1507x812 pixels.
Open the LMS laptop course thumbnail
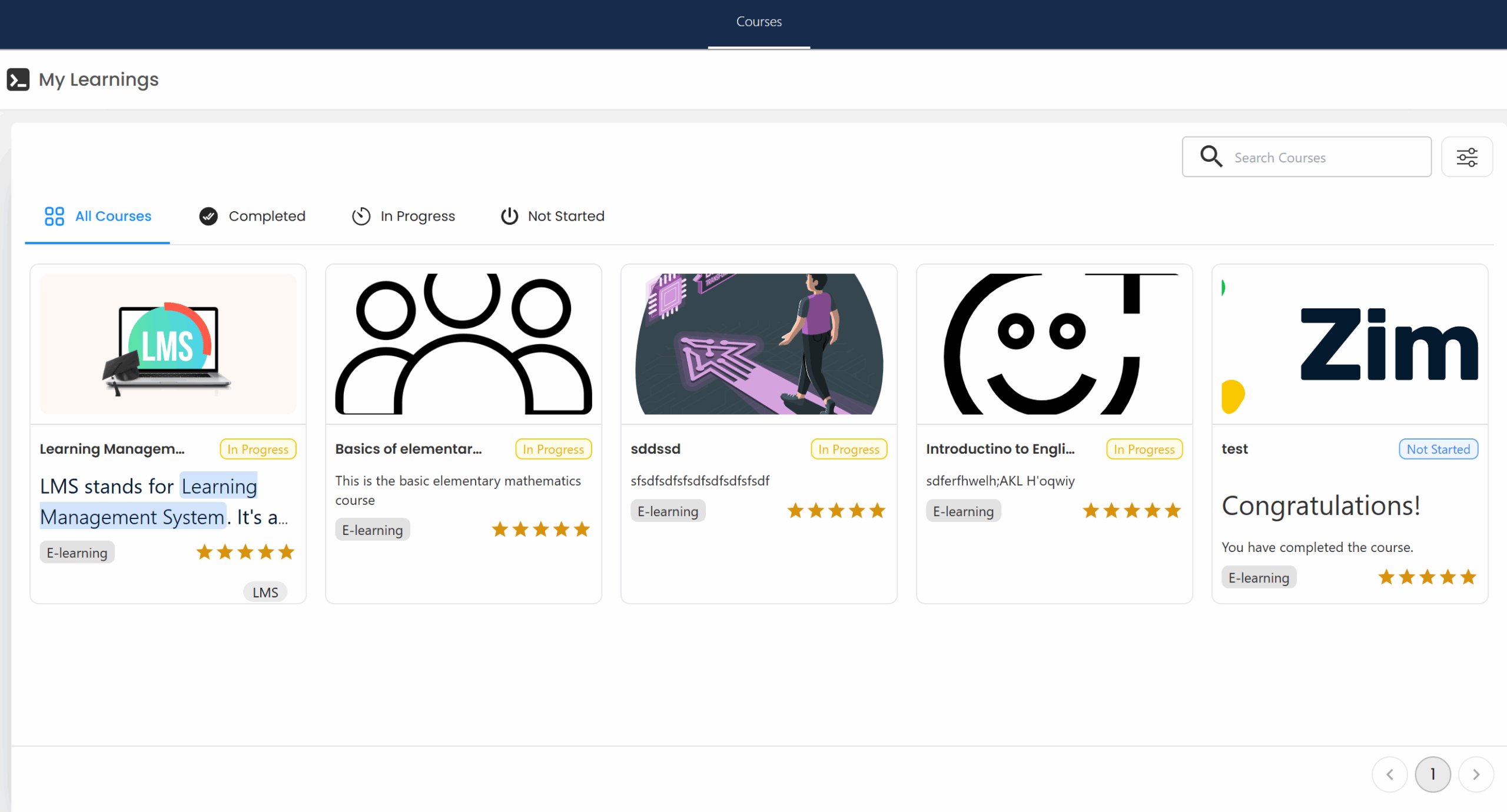168,344
